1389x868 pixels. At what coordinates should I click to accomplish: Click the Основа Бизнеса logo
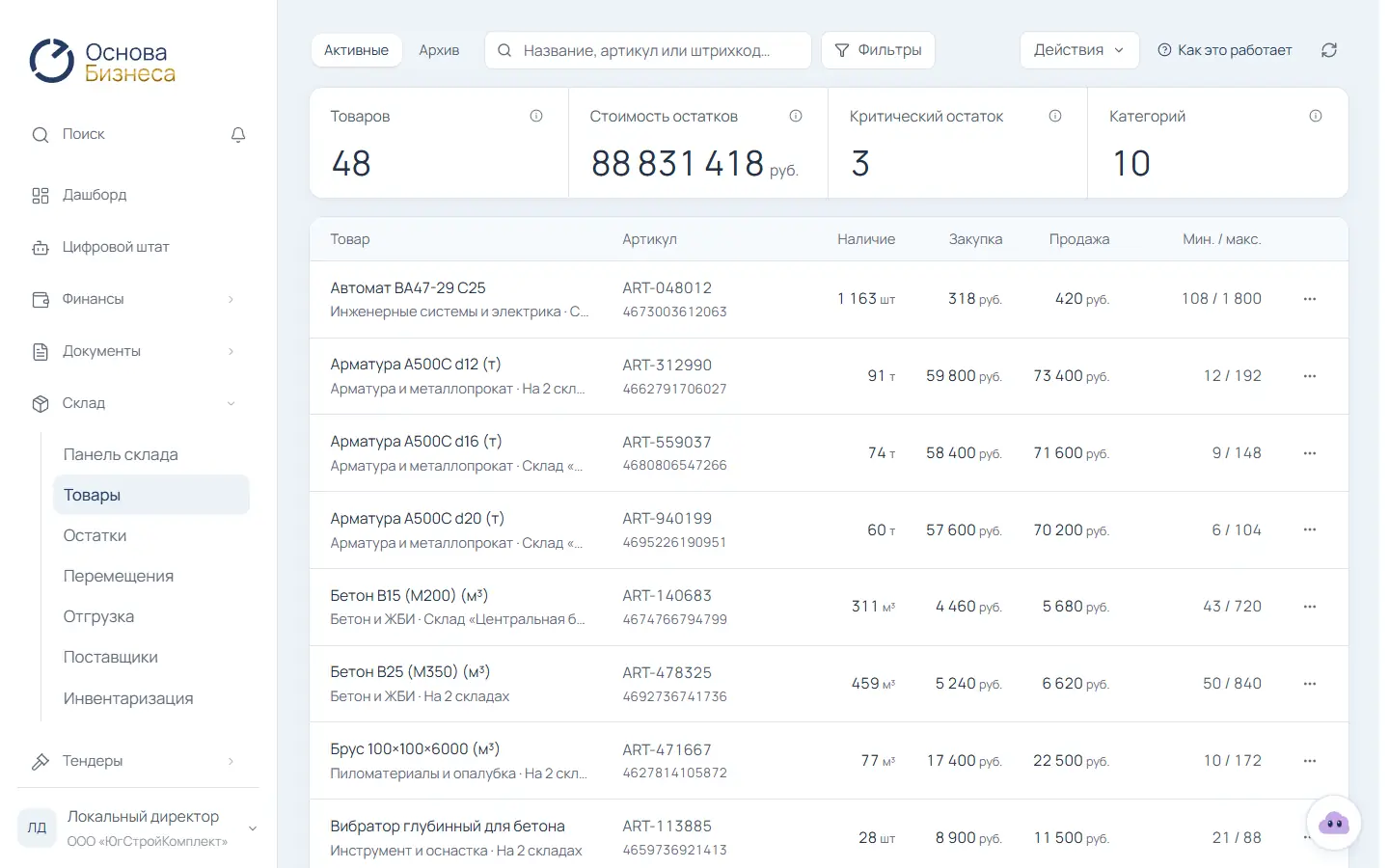coord(102,62)
